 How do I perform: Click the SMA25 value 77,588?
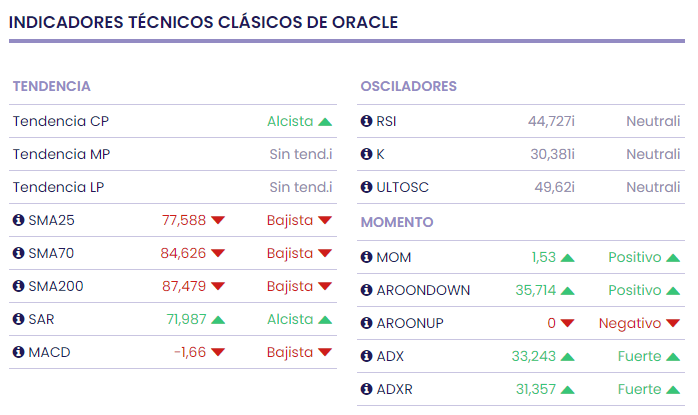pyautogui.click(x=184, y=220)
